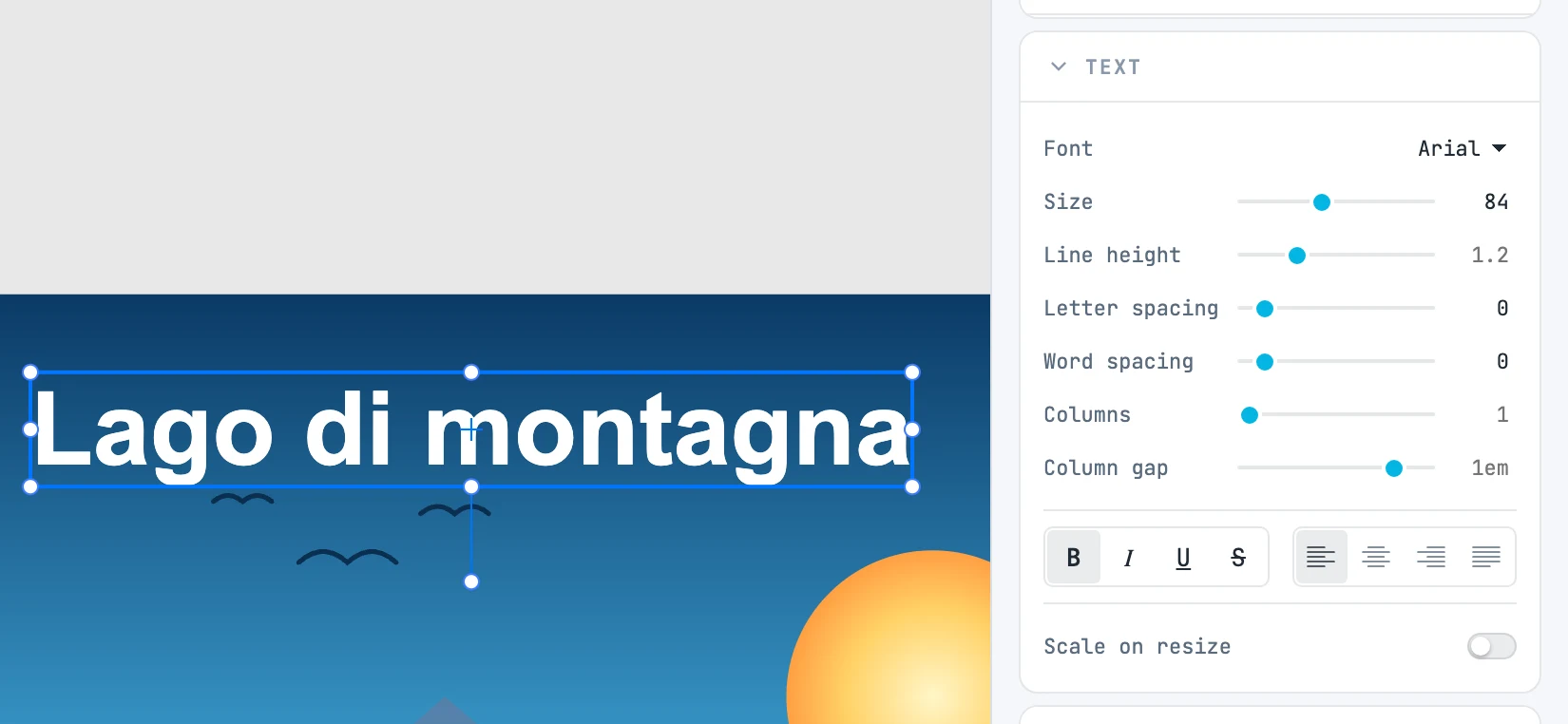This screenshot has width=1568, height=724.
Task: Toggle Italic text formatting
Action: 1129,558
